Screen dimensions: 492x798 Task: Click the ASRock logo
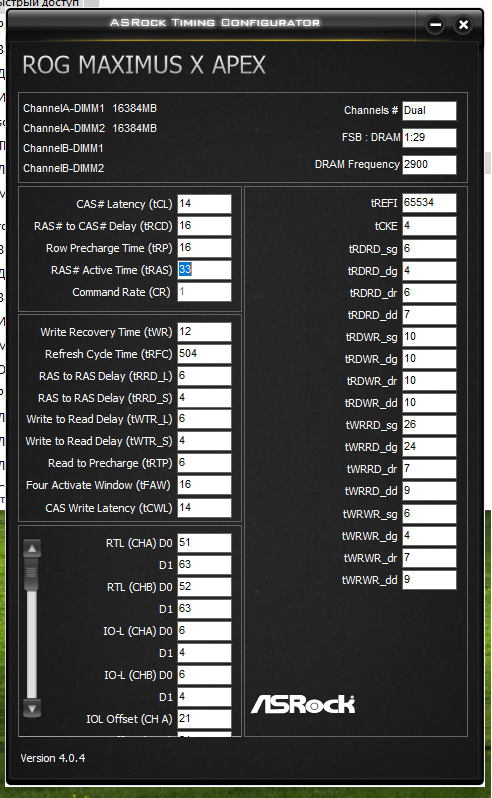coord(303,704)
